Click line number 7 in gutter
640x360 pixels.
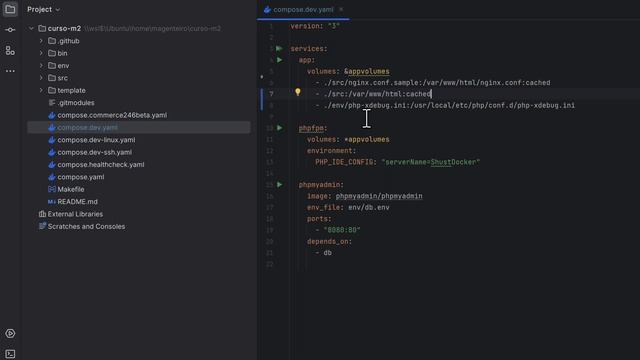[271, 94]
